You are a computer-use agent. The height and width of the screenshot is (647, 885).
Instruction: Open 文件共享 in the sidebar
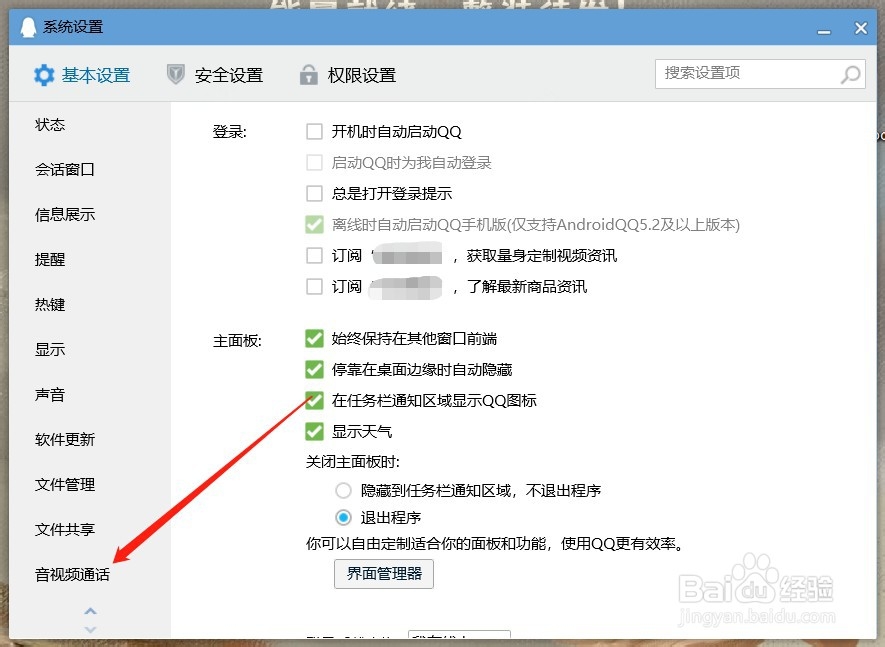(65, 529)
